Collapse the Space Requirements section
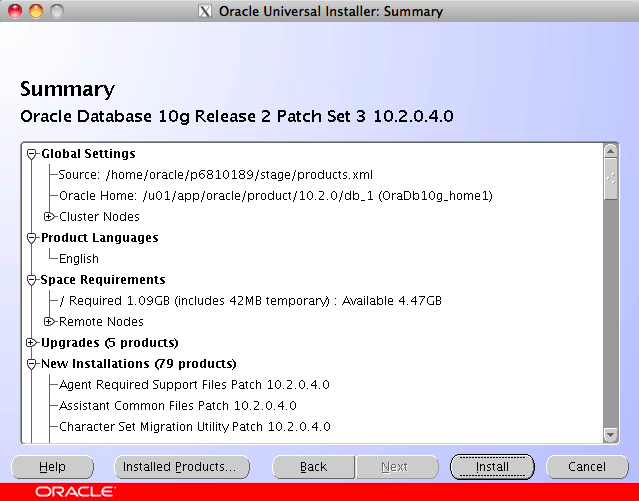 click(32, 280)
